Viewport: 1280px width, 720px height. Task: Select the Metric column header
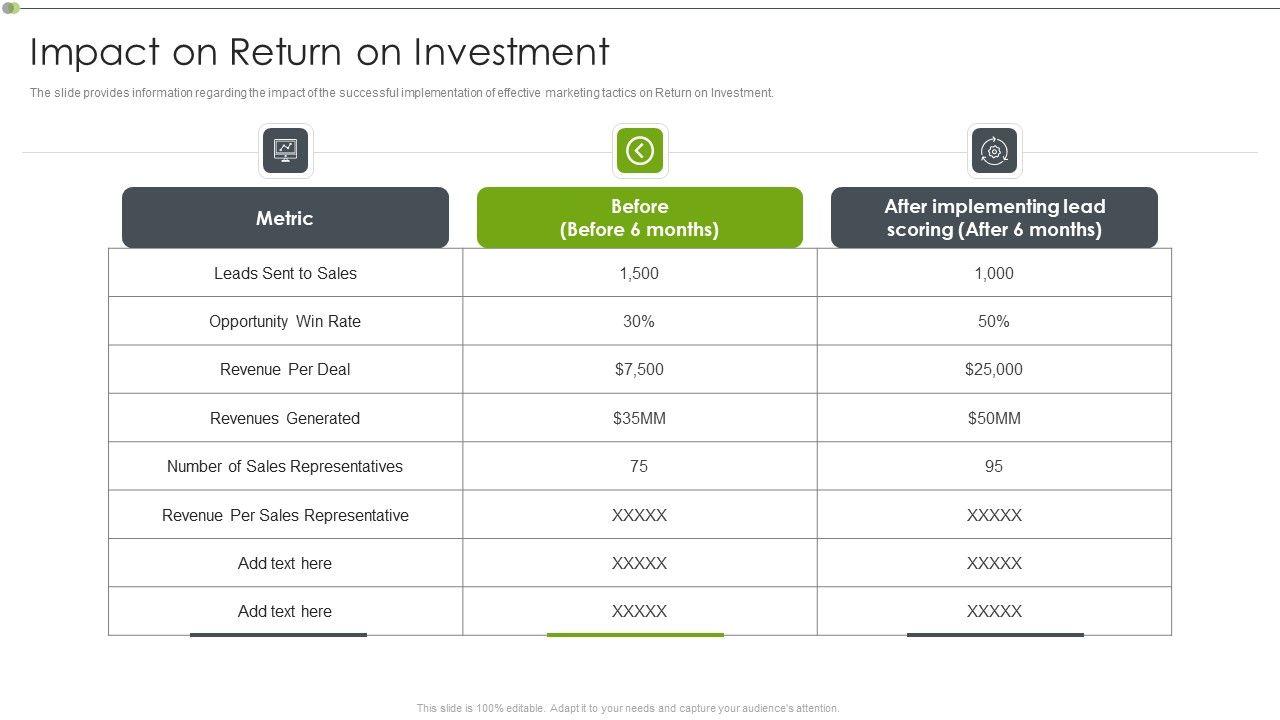pyautogui.click(x=285, y=218)
